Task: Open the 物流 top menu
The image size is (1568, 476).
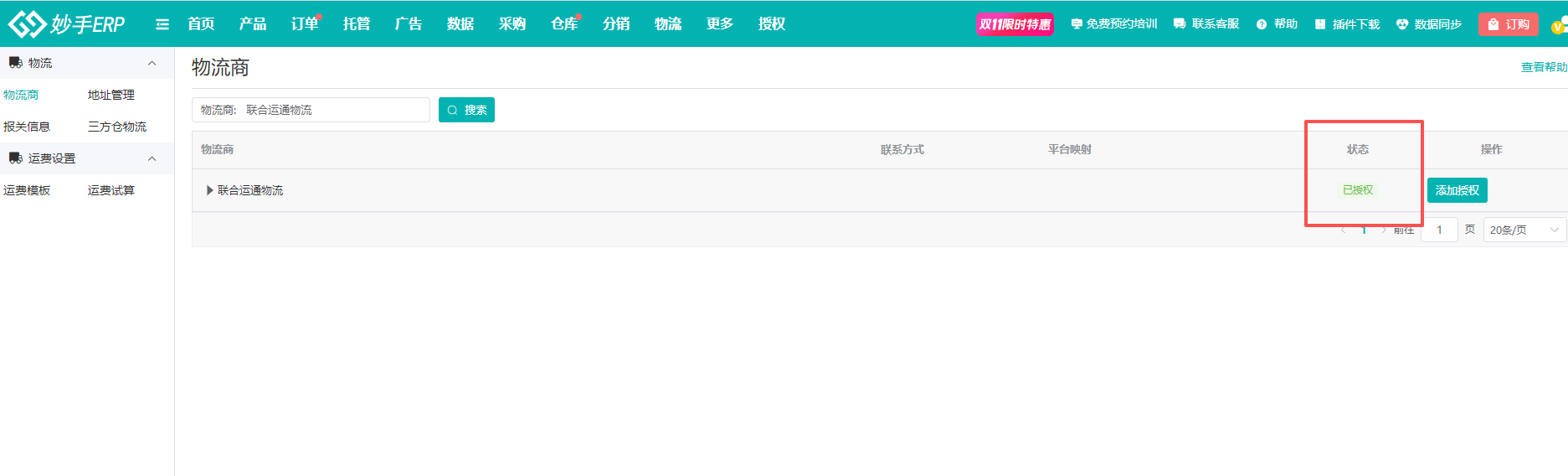Action: (x=668, y=24)
